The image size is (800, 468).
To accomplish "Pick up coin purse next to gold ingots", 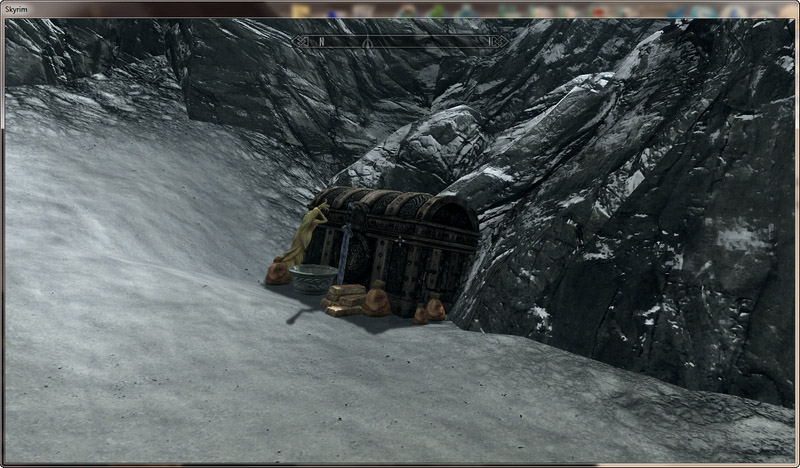I will point(377,299).
